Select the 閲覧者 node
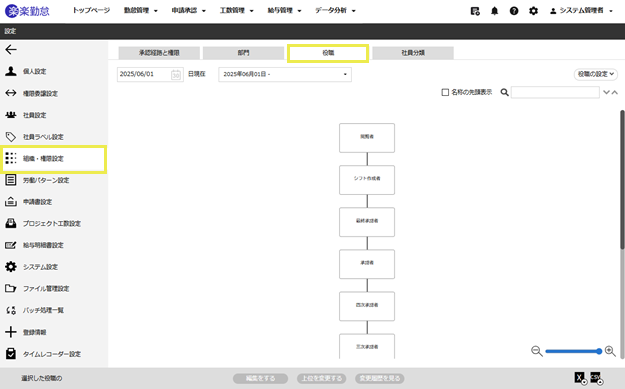625x389 pixels. coord(367,138)
